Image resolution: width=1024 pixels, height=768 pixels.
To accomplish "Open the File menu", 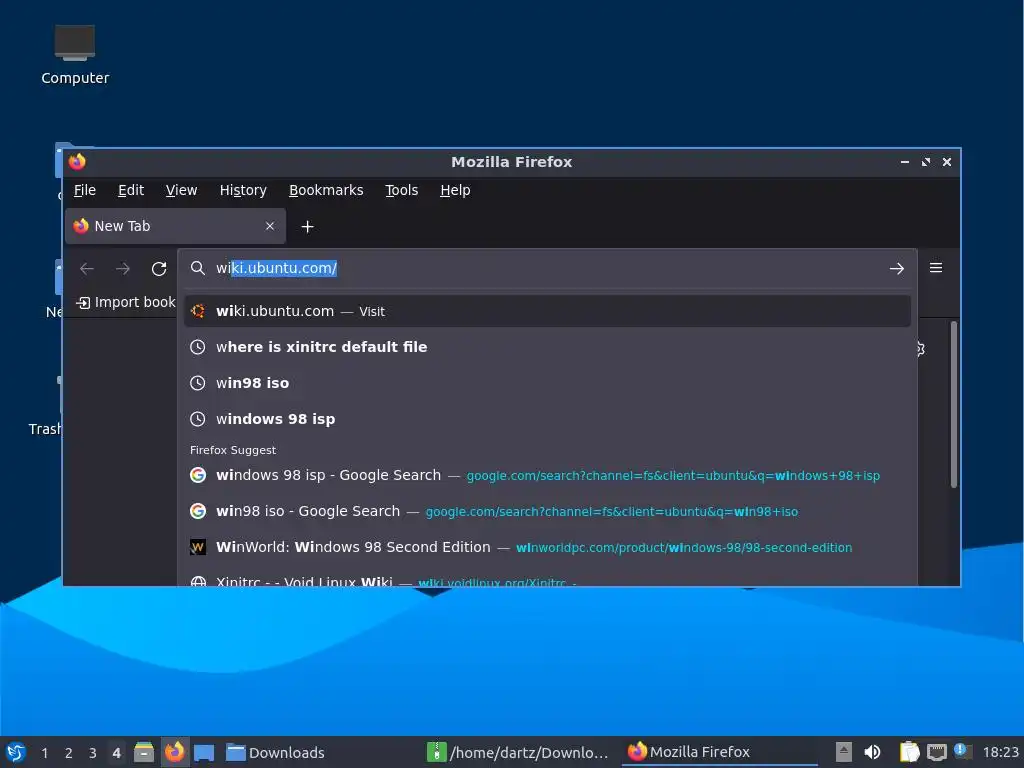I will coord(85,190).
